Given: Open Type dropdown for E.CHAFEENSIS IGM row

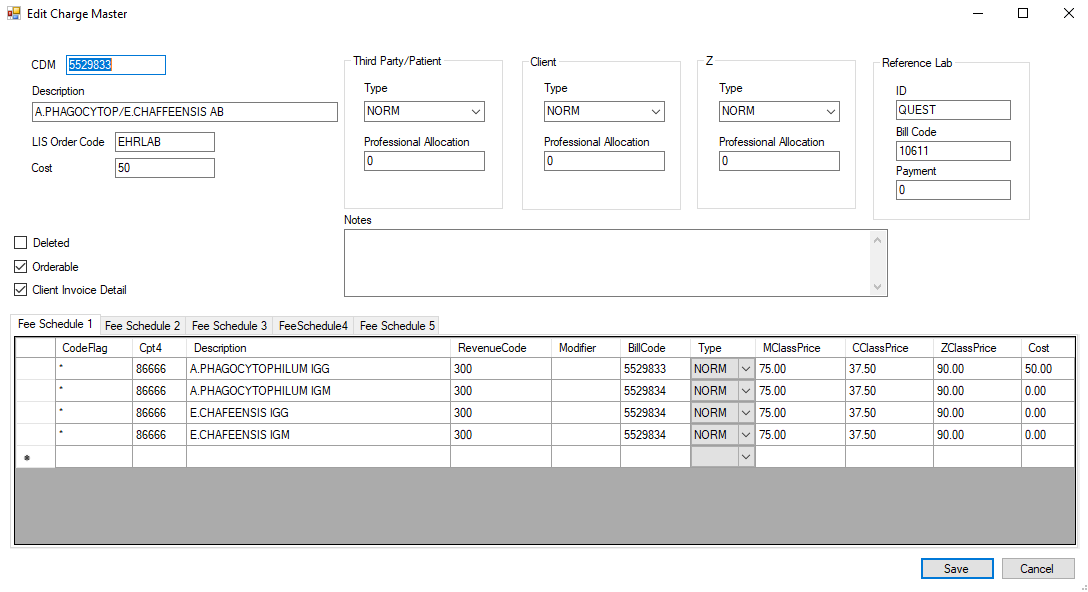Looking at the screenshot, I should 745,435.
